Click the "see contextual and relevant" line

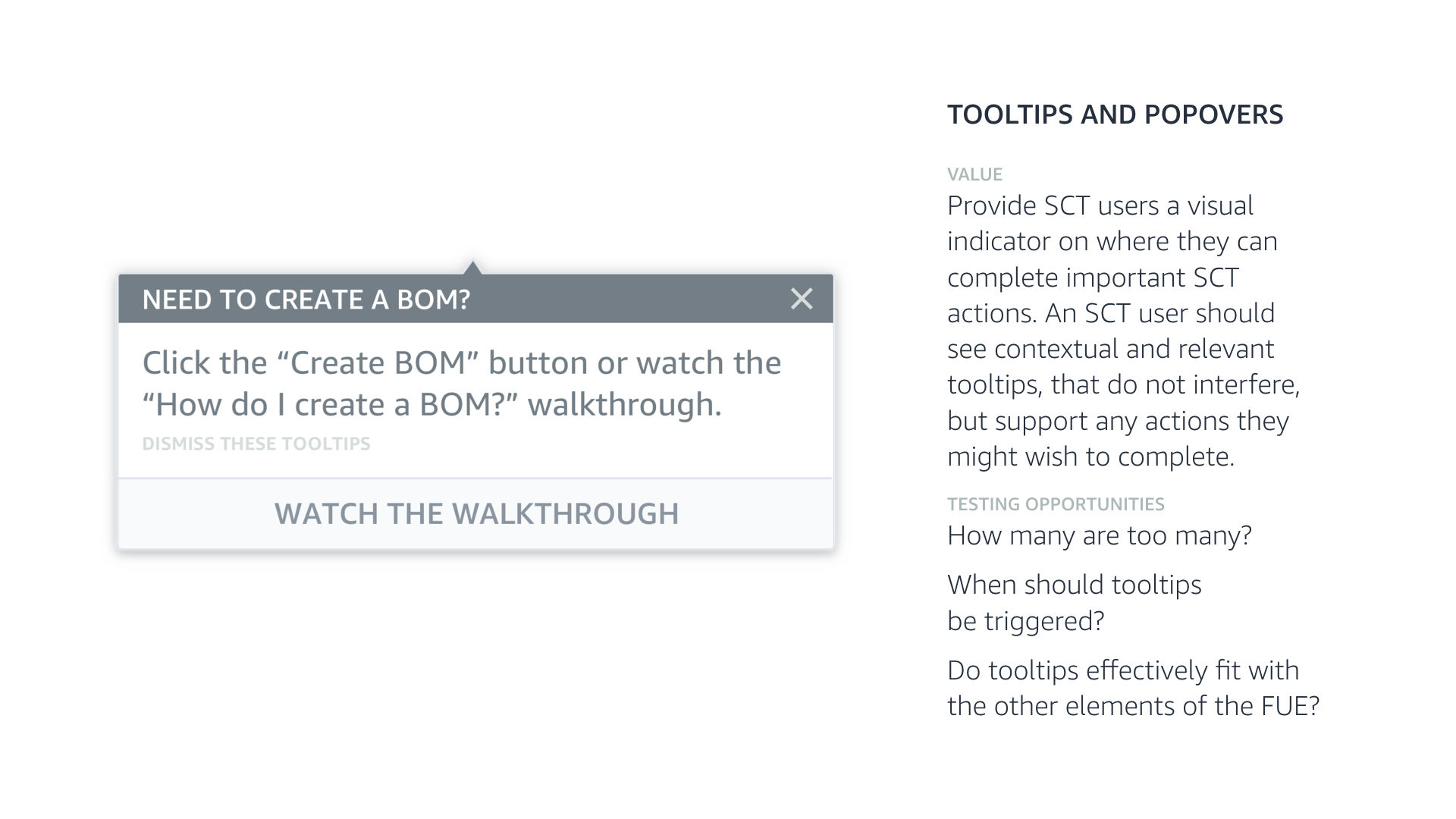pos(1110,349)
